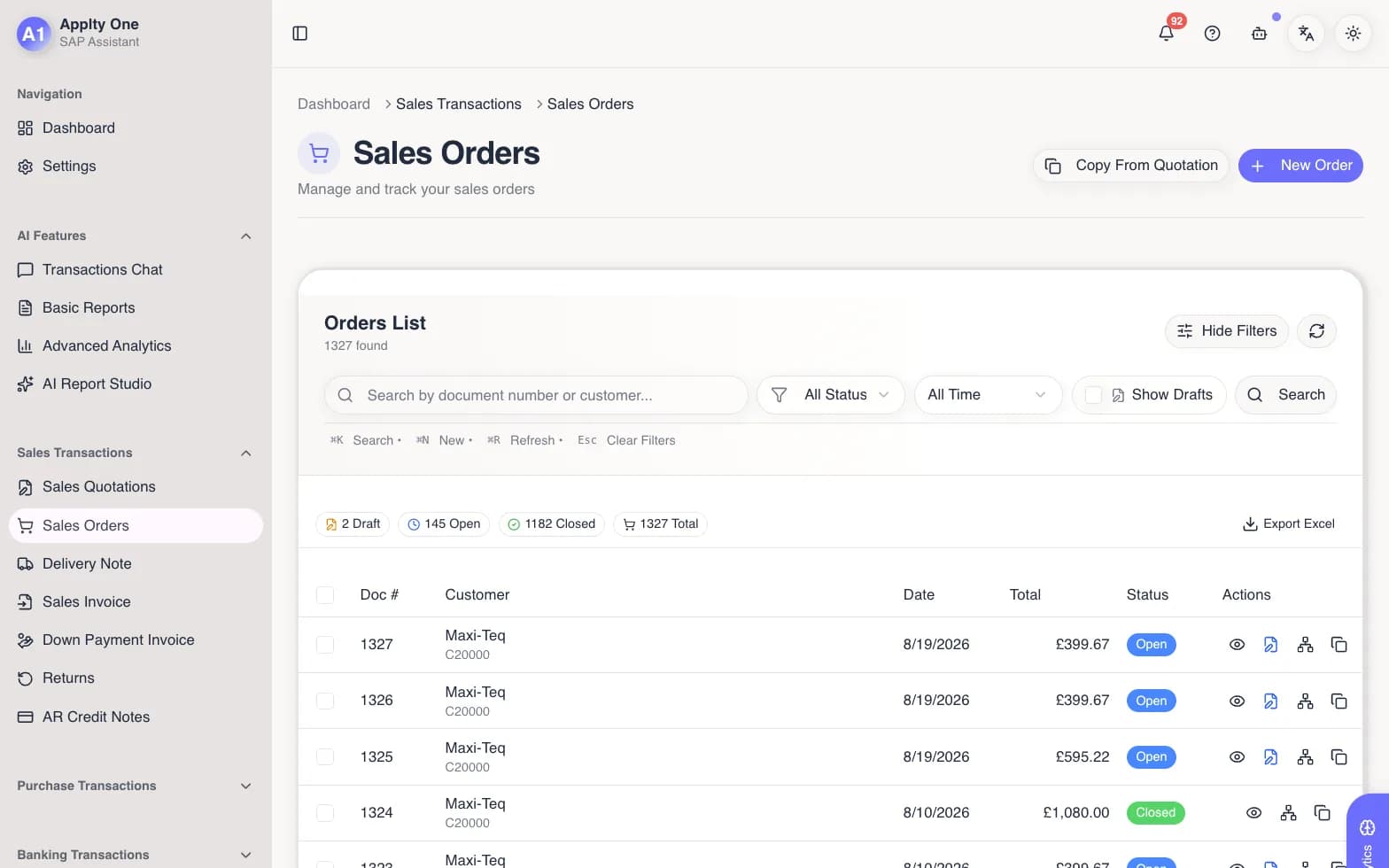Go to Sales Quotations
The width and height of the screenshot is (1389, 868).
[136, 487]
